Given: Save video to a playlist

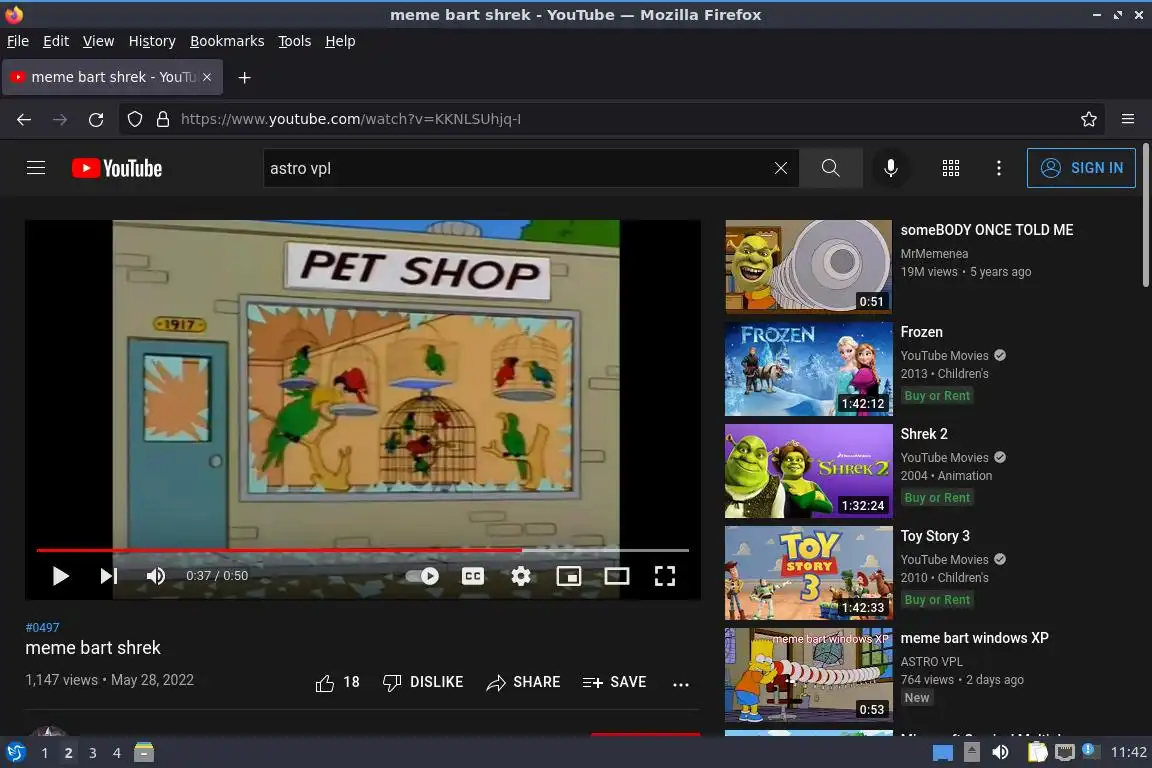Looking at the screenshot, I should click(614, 683).
